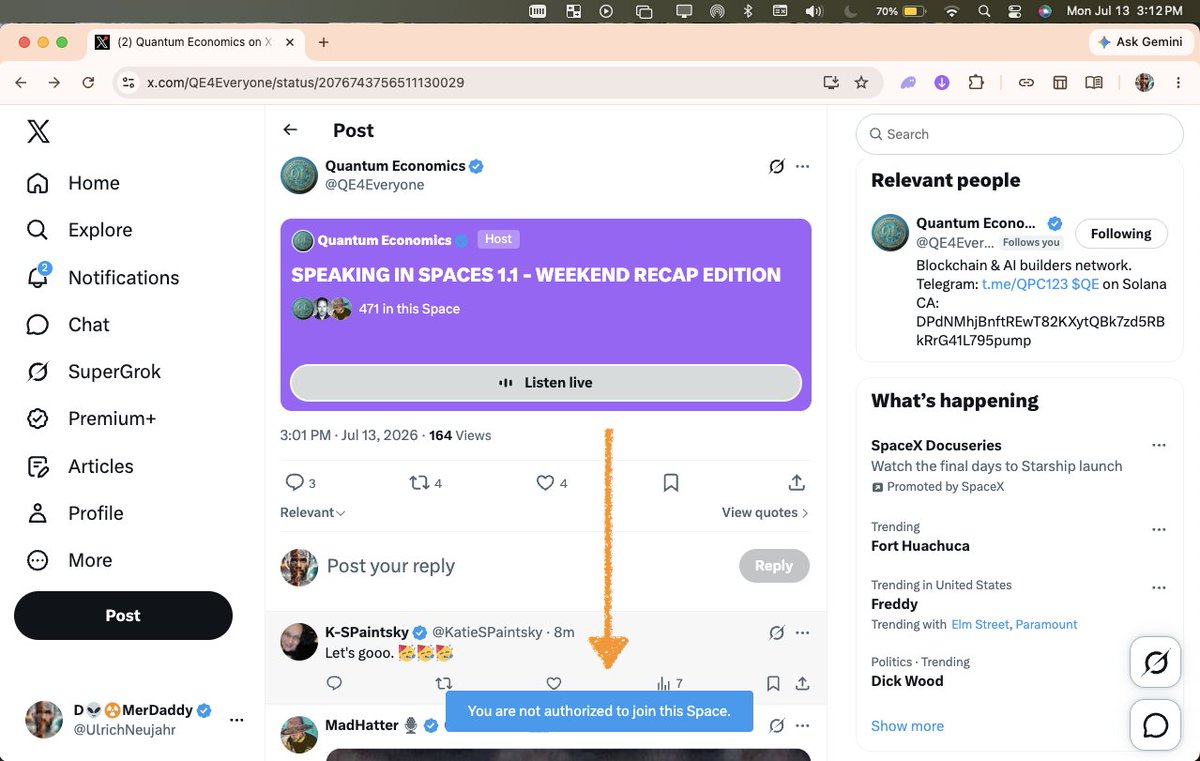Like K-SPaintsky's reply

(x=553, y=684)
